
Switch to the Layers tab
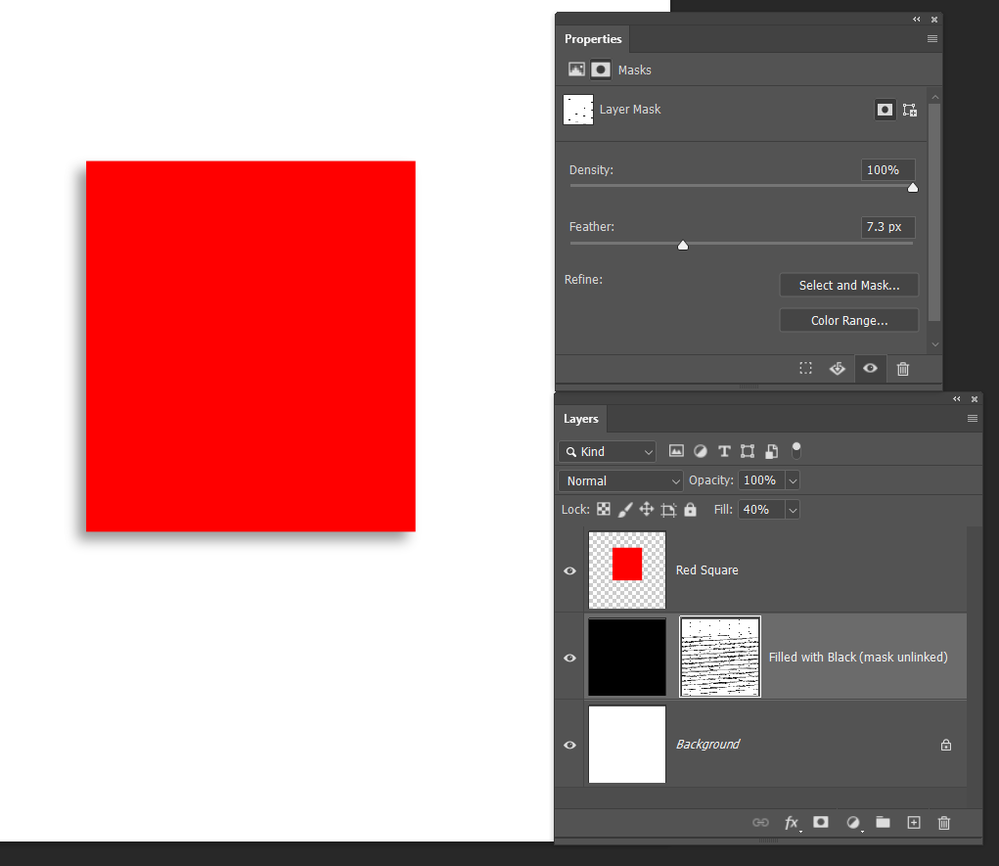(580, 419)
